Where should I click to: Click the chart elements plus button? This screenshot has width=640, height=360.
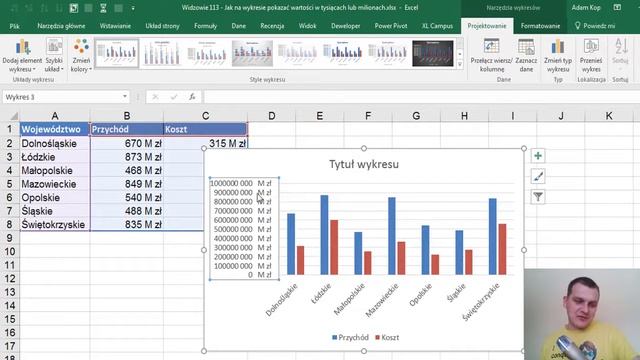click(538, 156)
